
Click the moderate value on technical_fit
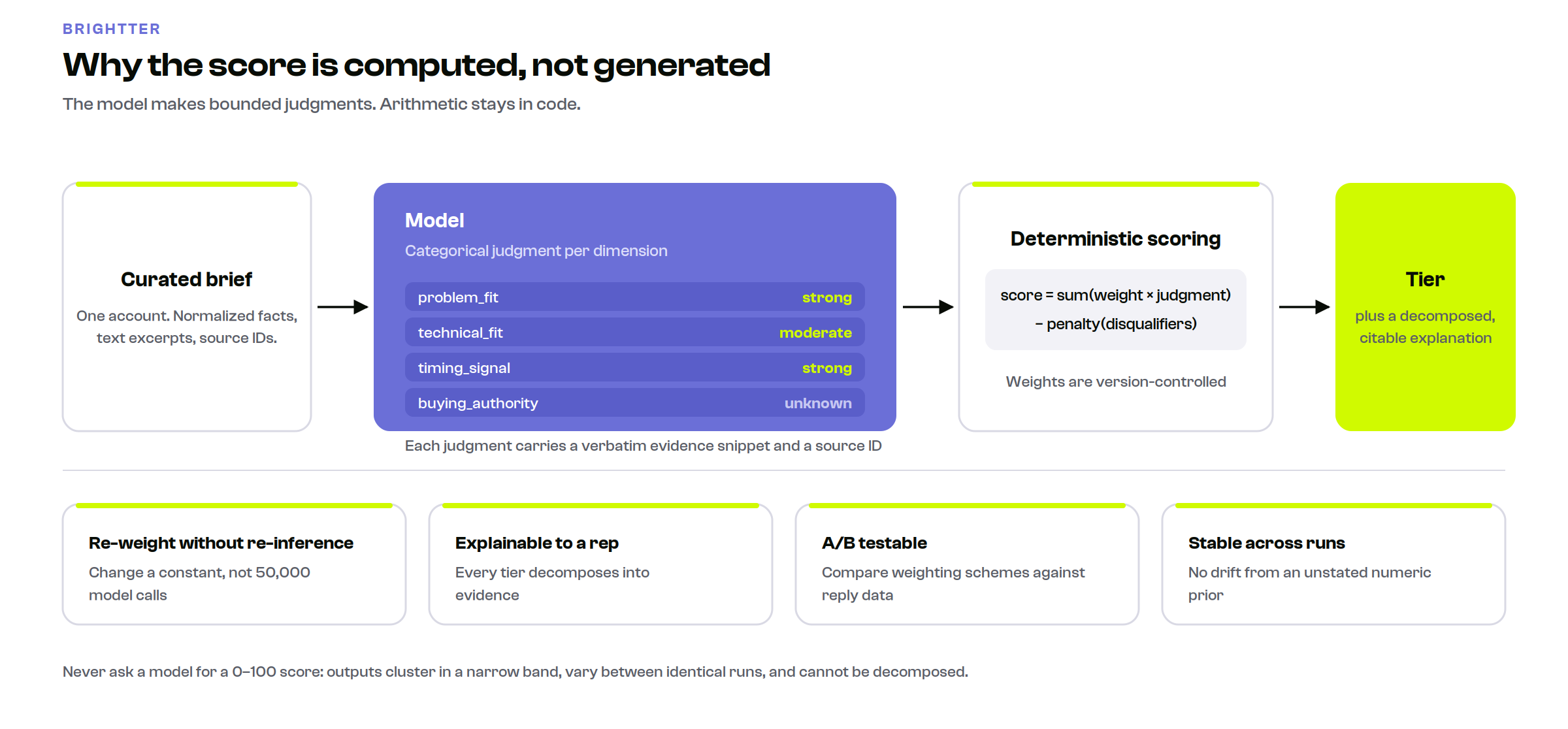pyautogui.click(x=815, y=332)
